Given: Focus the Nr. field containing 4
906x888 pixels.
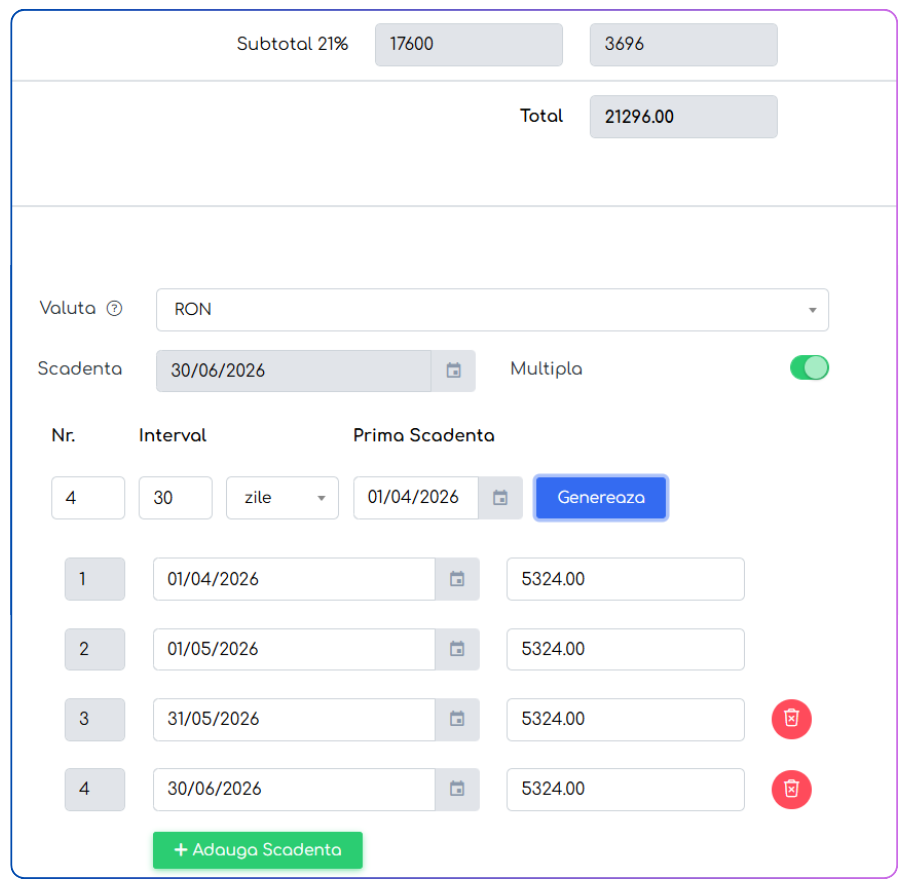Looking at the screenshot, I should (88, 497).
